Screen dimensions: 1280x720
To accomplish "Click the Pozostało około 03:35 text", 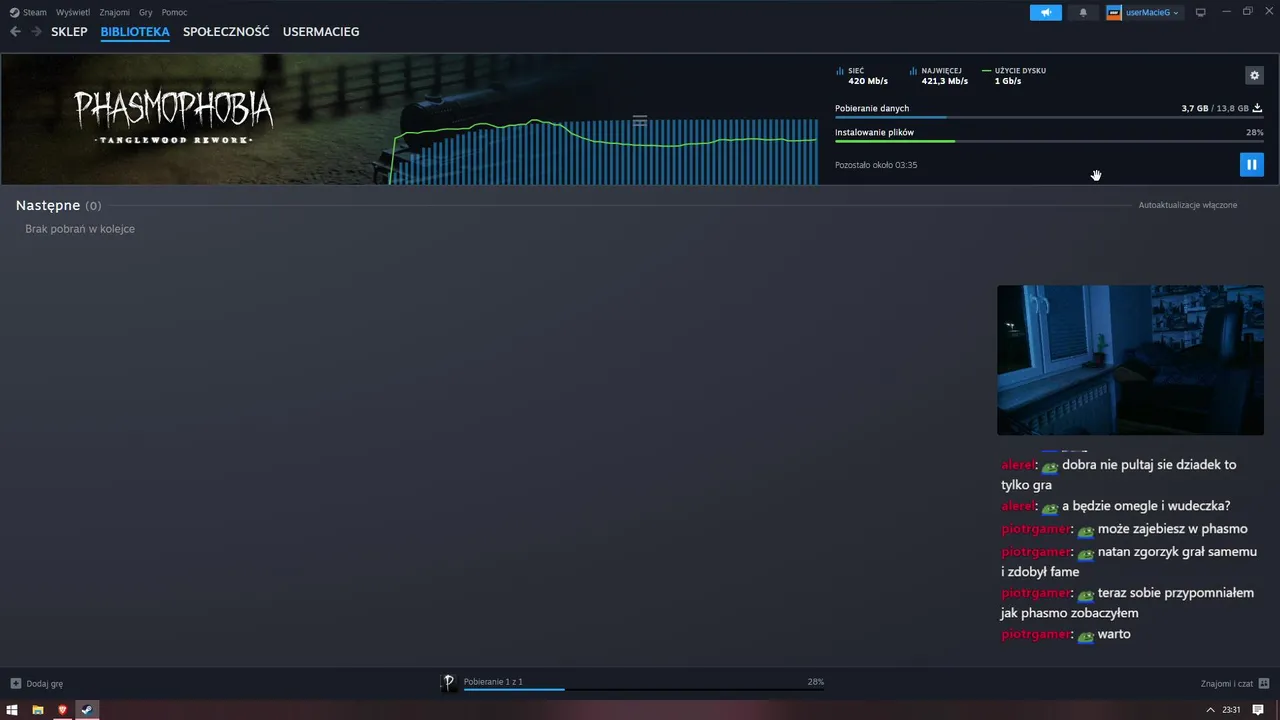I will 876,165.
